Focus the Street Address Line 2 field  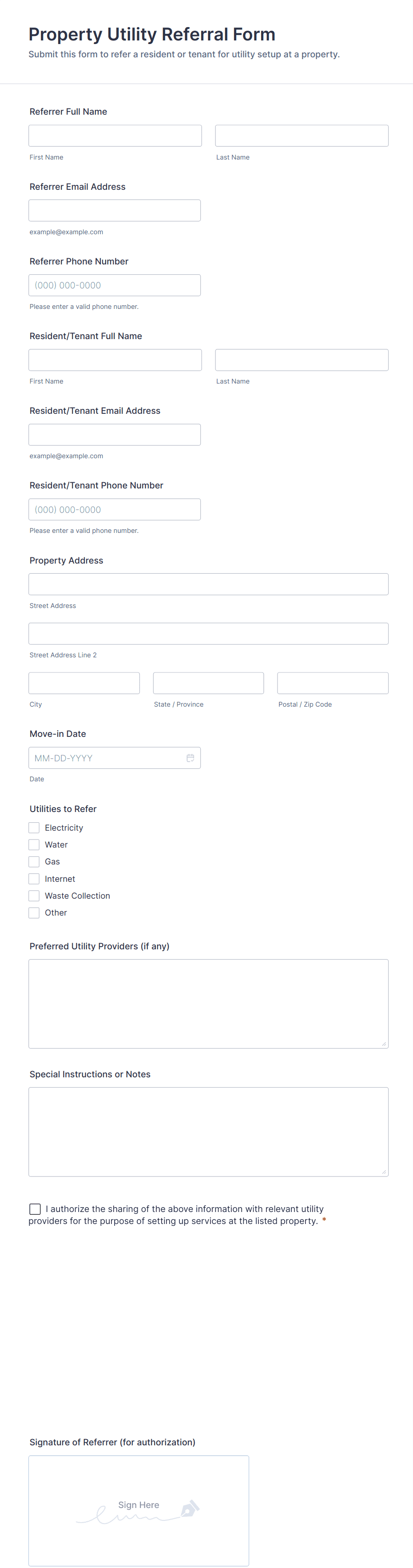(208, 634)
